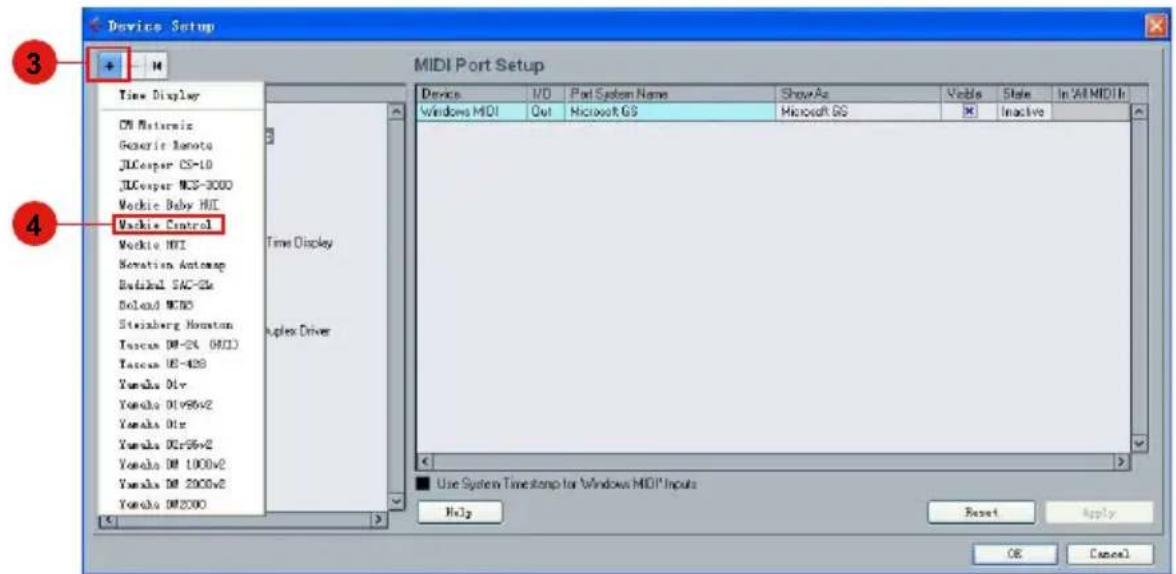Select JLCooper CS-10 entry
This screenshot has width=1176, height=574.
164,165
